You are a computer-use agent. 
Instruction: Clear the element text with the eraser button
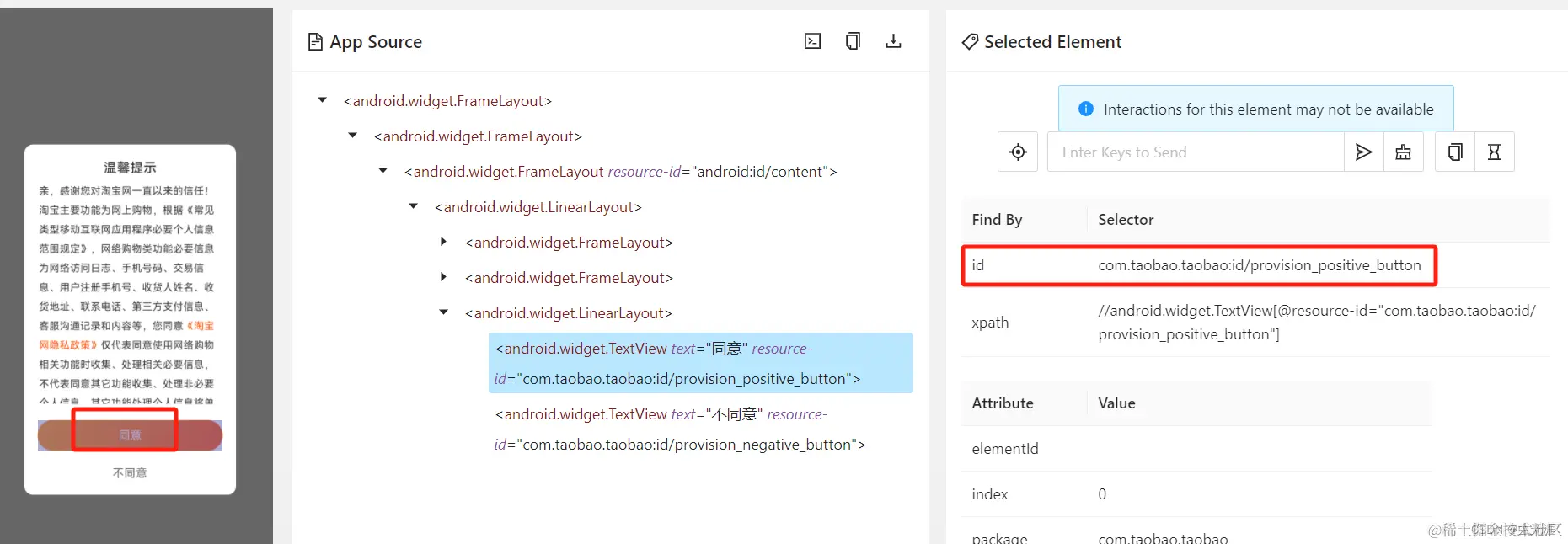1403,152
